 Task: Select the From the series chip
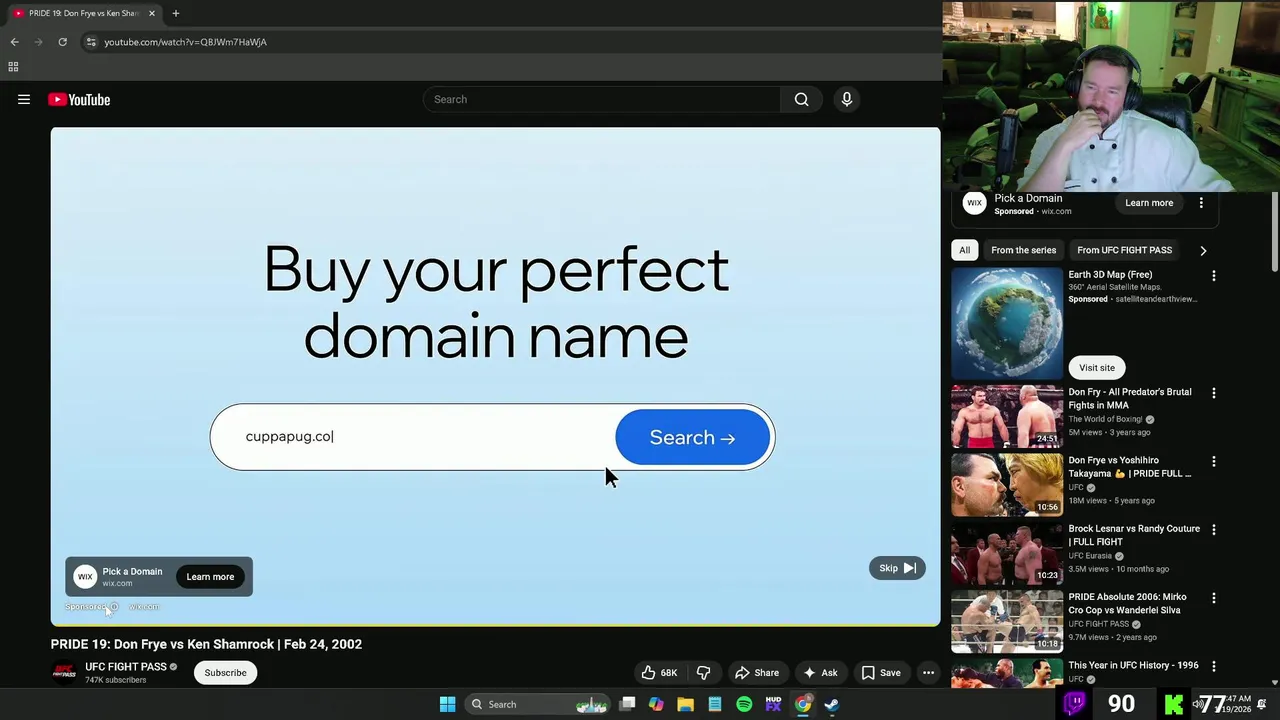point(1023,250)
